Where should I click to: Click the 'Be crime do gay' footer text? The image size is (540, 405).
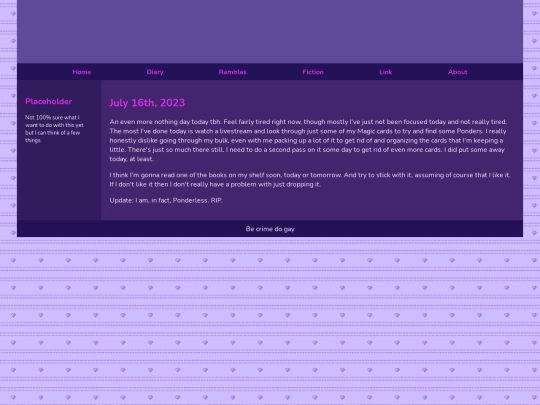(270, 229)
